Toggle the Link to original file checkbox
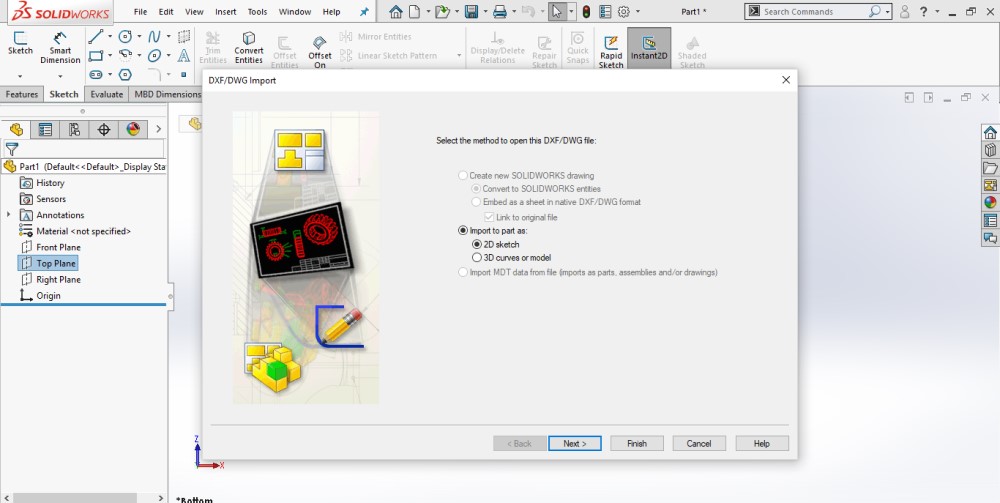The image size is (1000, 503). (489, 217)
